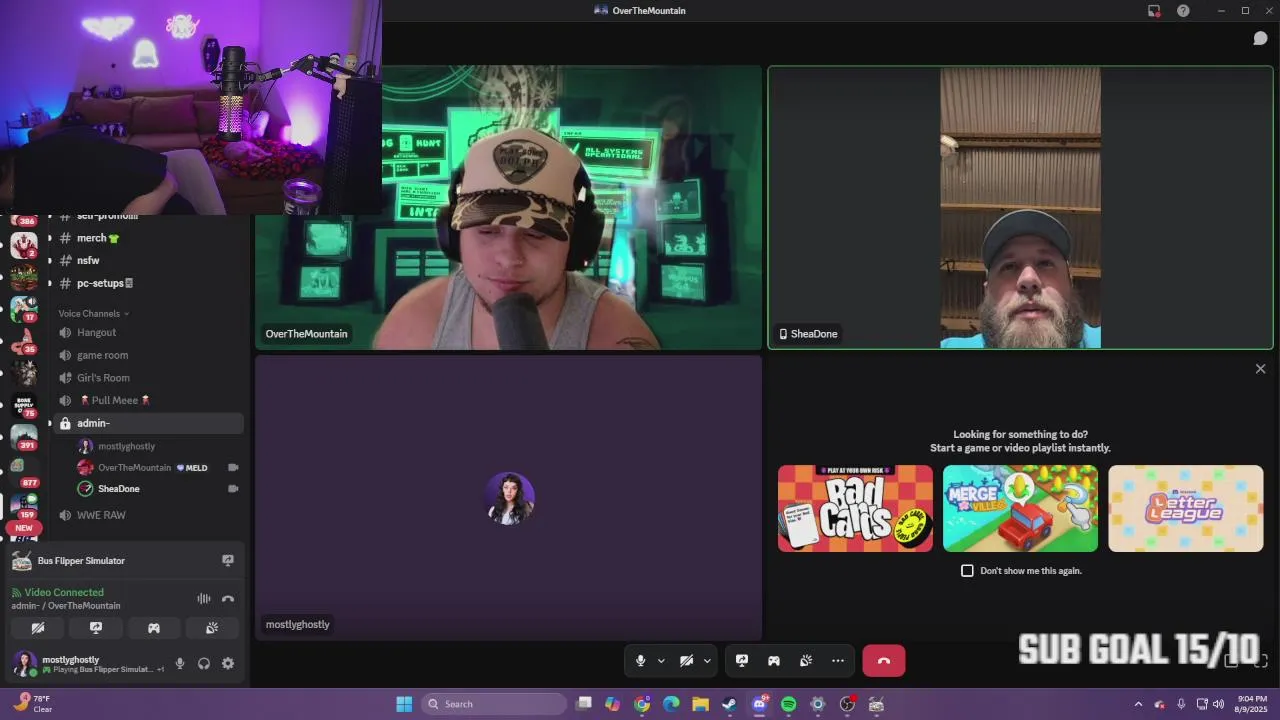Open Steam from the taskbar
This screenshot has width=1280, height=720.
tap(730, 704)
